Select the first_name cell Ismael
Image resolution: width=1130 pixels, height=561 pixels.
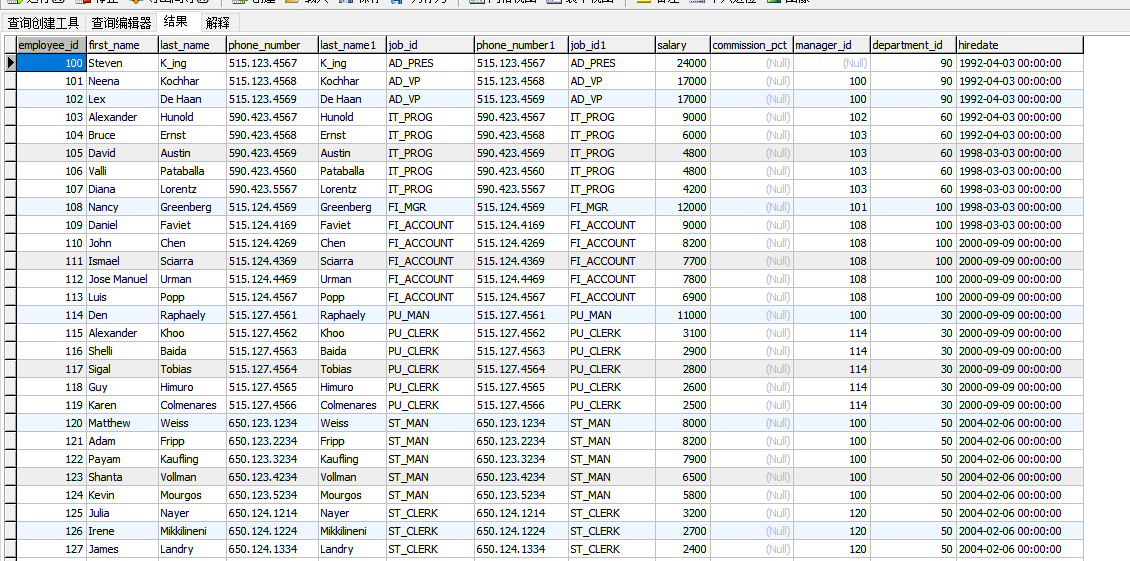[x=122, y=261]
